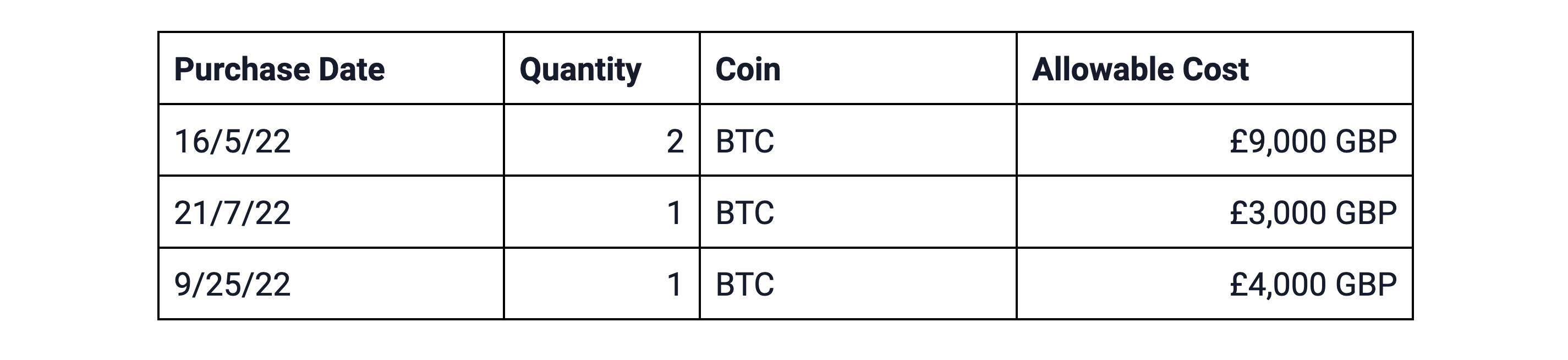1568x360 pixels.
Task: Select the Quantity column header
Action: click(580, 69)
